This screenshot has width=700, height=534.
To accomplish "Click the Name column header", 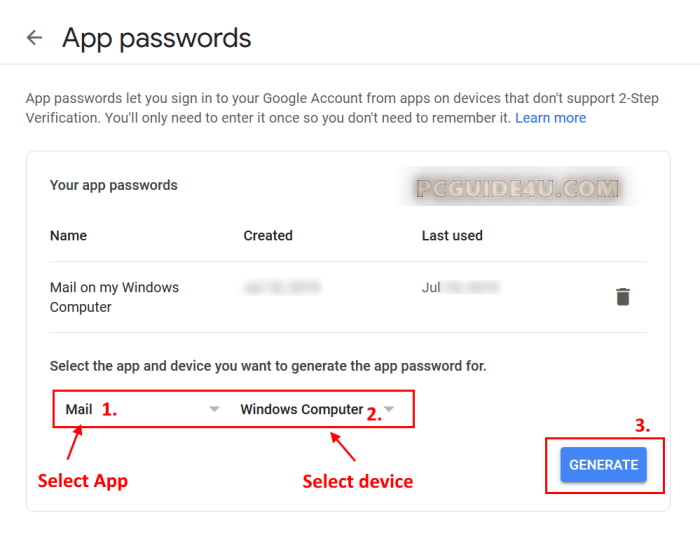I will tap(68, 236).
